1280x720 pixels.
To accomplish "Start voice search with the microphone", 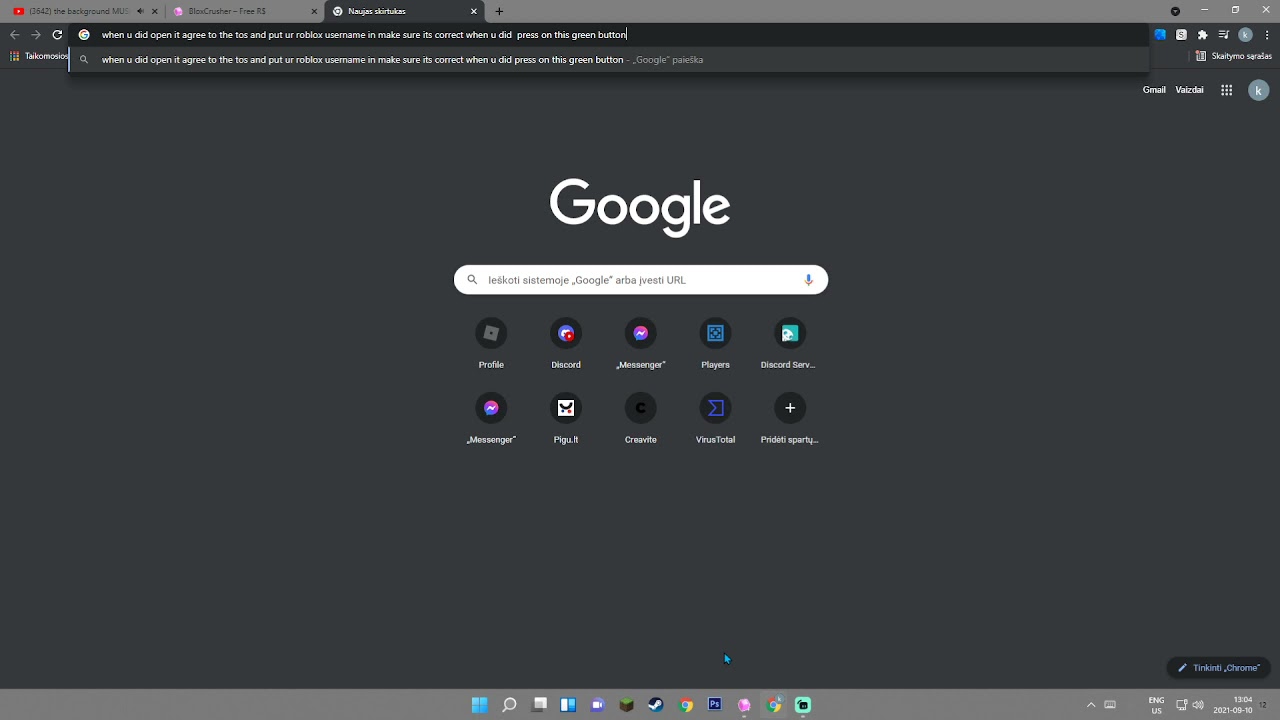I will 808,280.
